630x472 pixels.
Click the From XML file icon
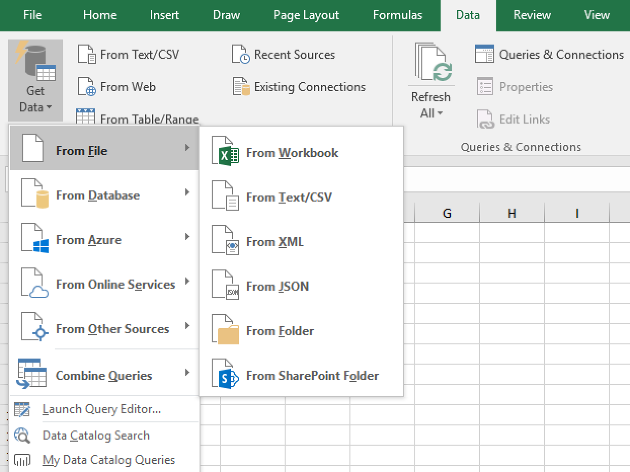[x=225, y=240]
